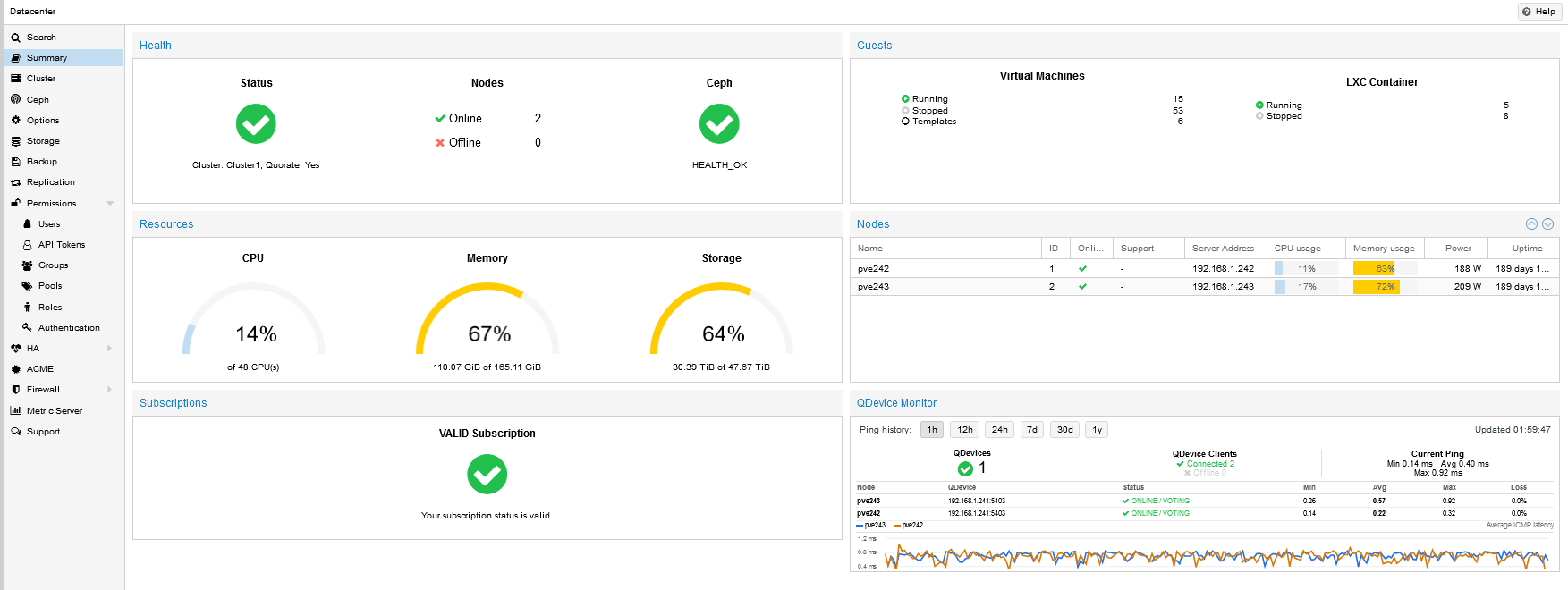The width and height of the screenshot is (1568, 590).
Task: Click the heartbeat icon beside HA
Action: (15, 349)
